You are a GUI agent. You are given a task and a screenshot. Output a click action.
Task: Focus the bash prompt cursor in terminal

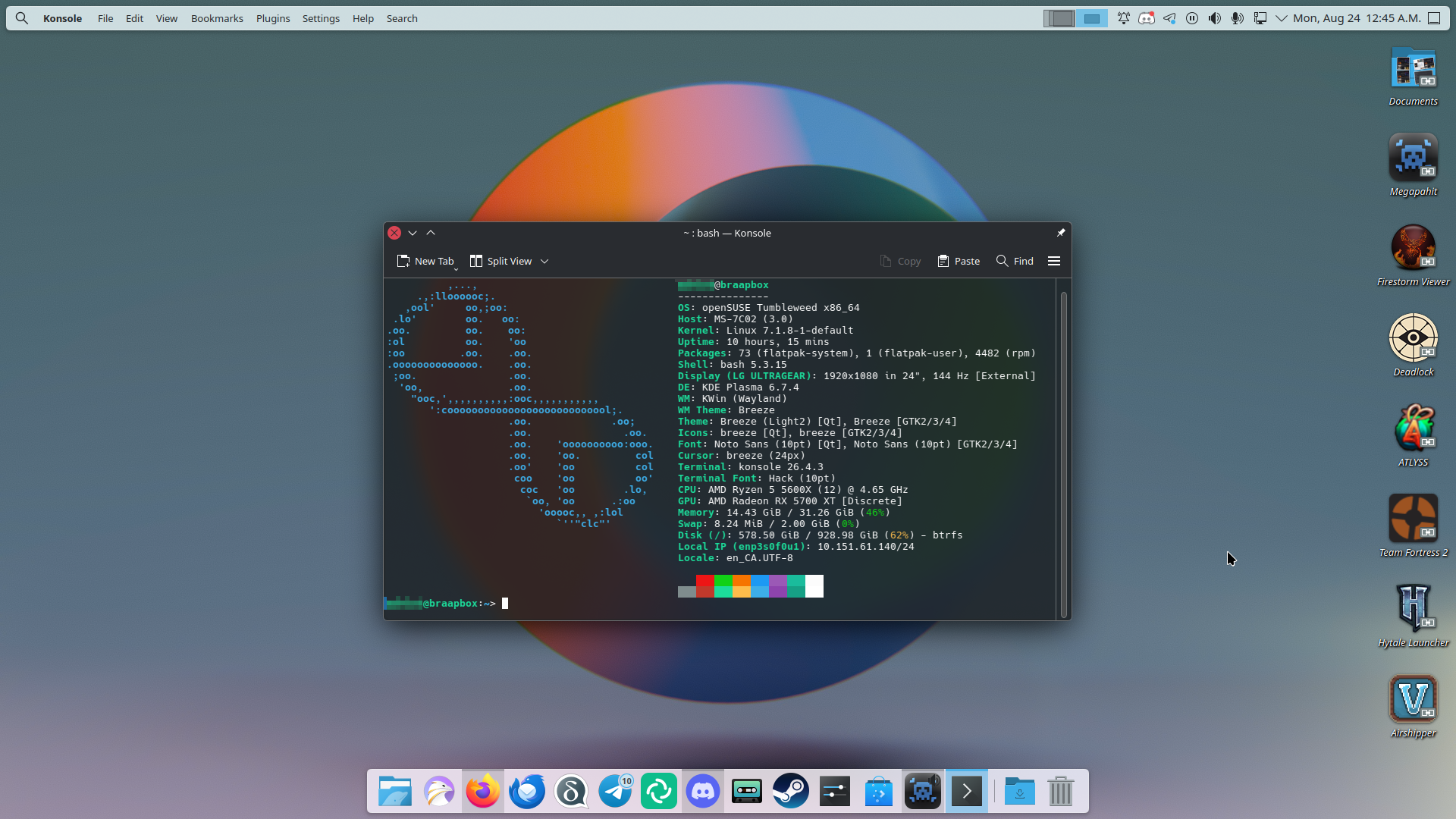[x=505, y=604]
